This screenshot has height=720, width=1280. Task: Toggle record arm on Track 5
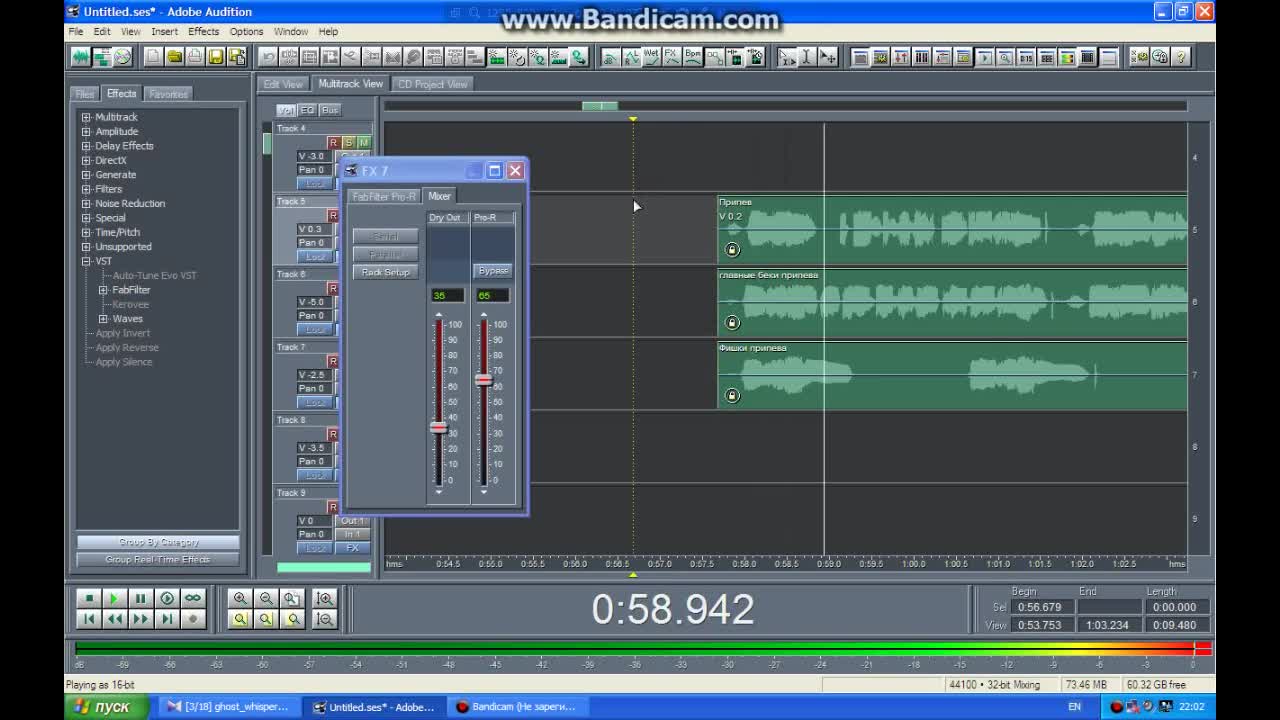click(334, 216)
